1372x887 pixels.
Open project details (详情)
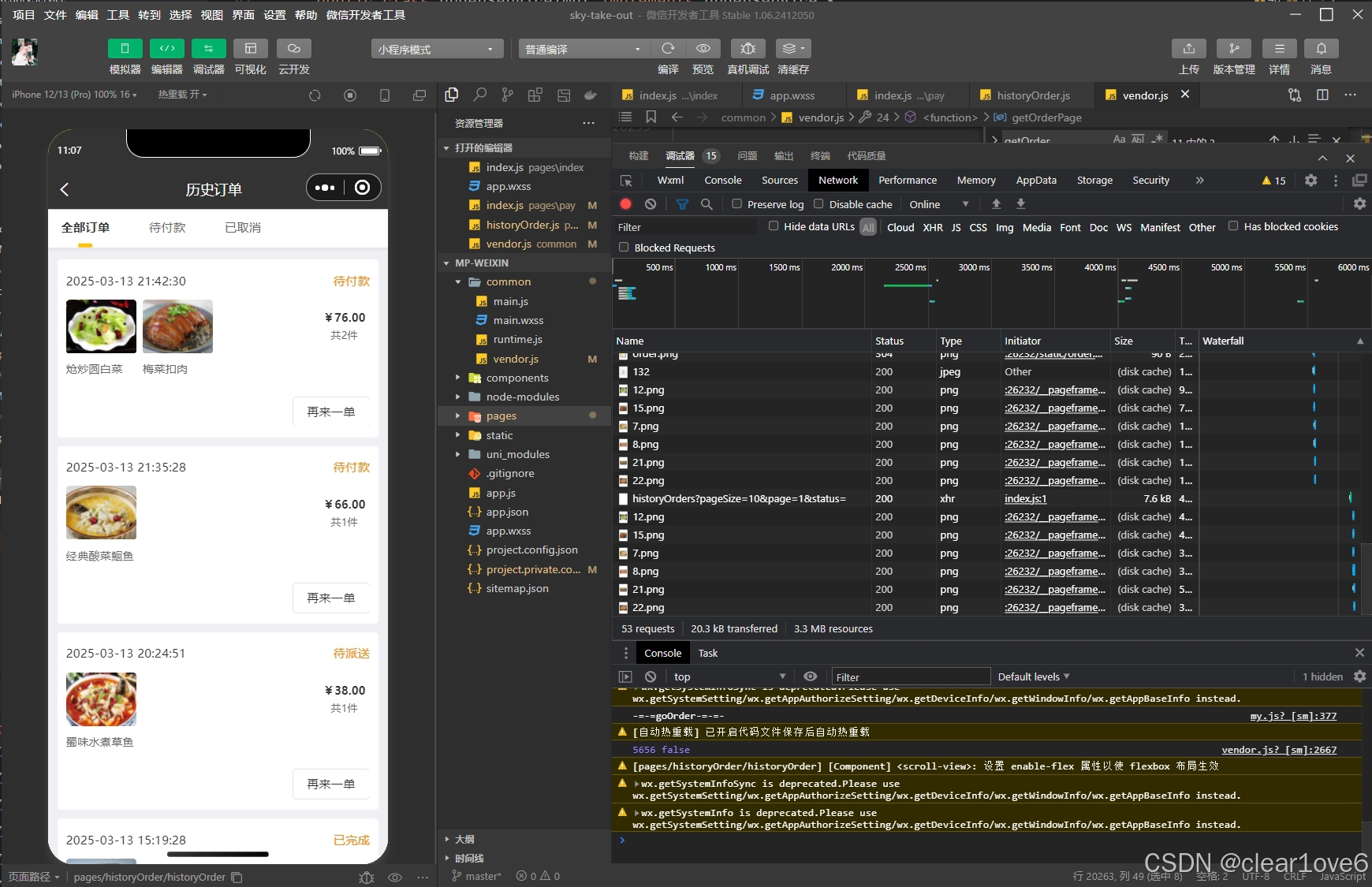click(x=1279, y=49)
